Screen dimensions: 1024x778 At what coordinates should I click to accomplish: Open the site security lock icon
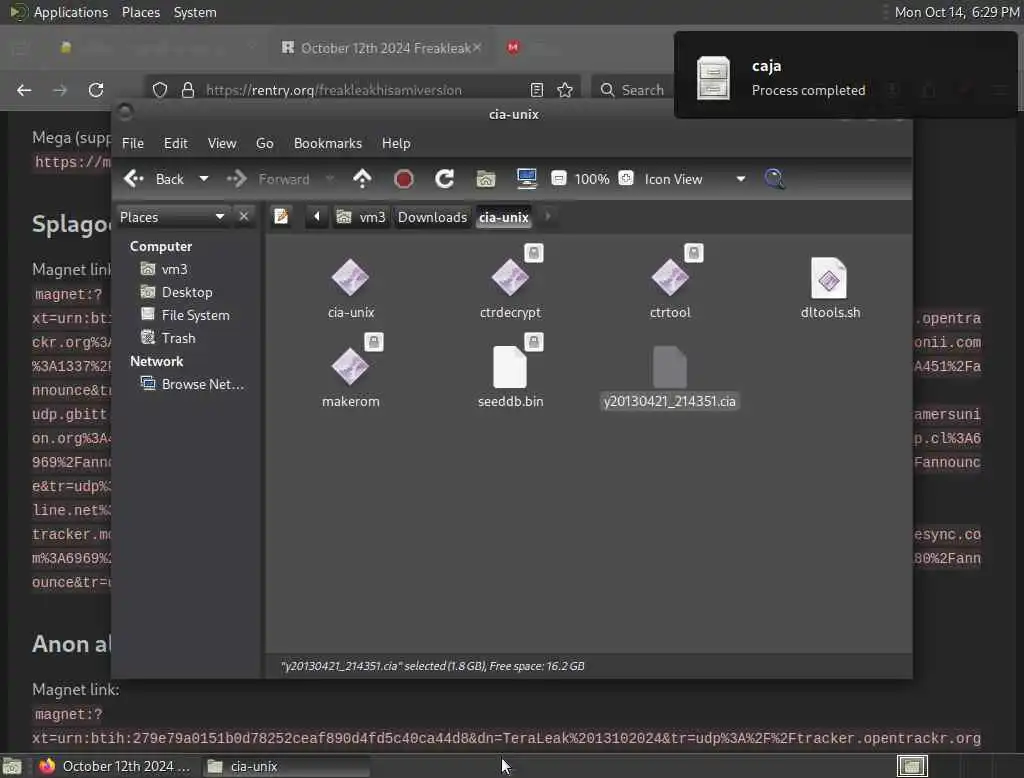[x=188, y=90]
